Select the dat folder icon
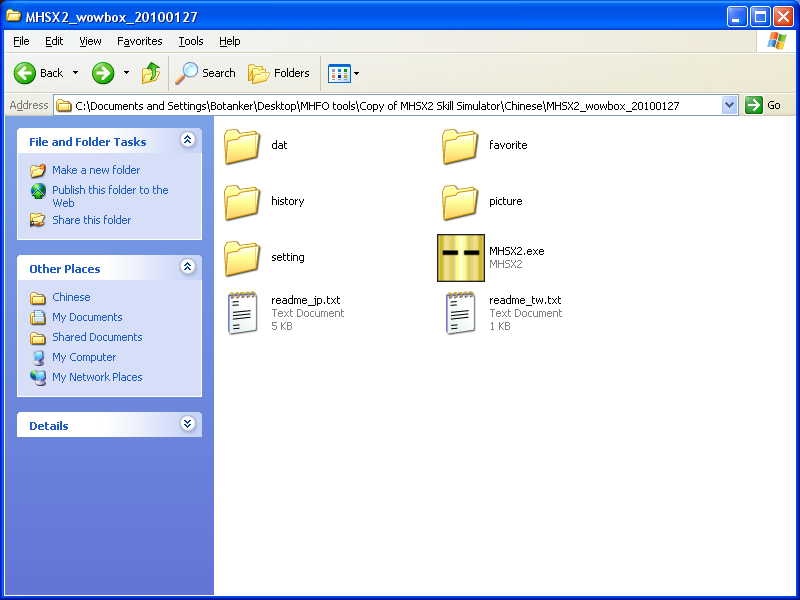Screen dimensions: 800x600 click(242, 146)
